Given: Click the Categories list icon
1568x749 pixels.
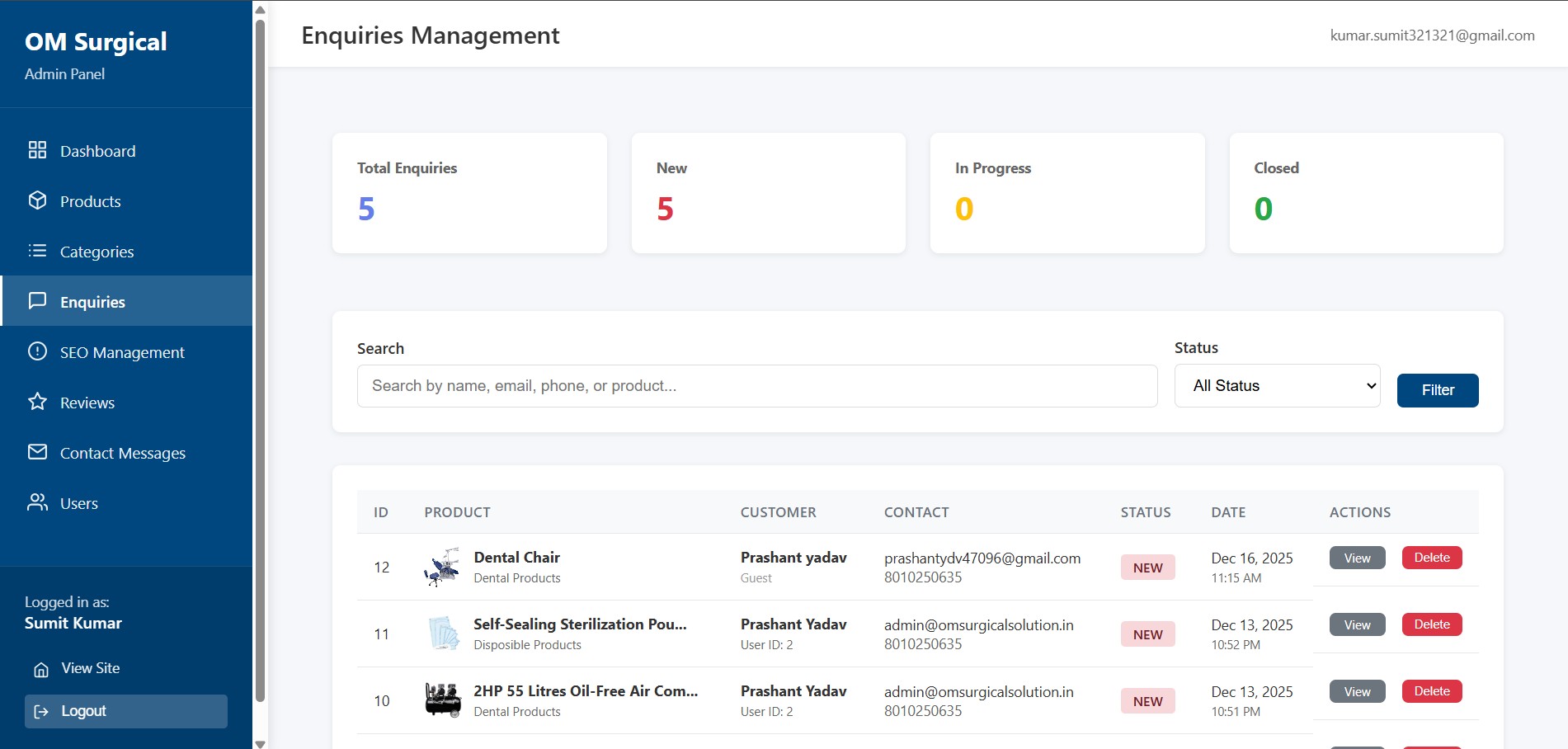Looking at the screenshot, I should [37, 251].
